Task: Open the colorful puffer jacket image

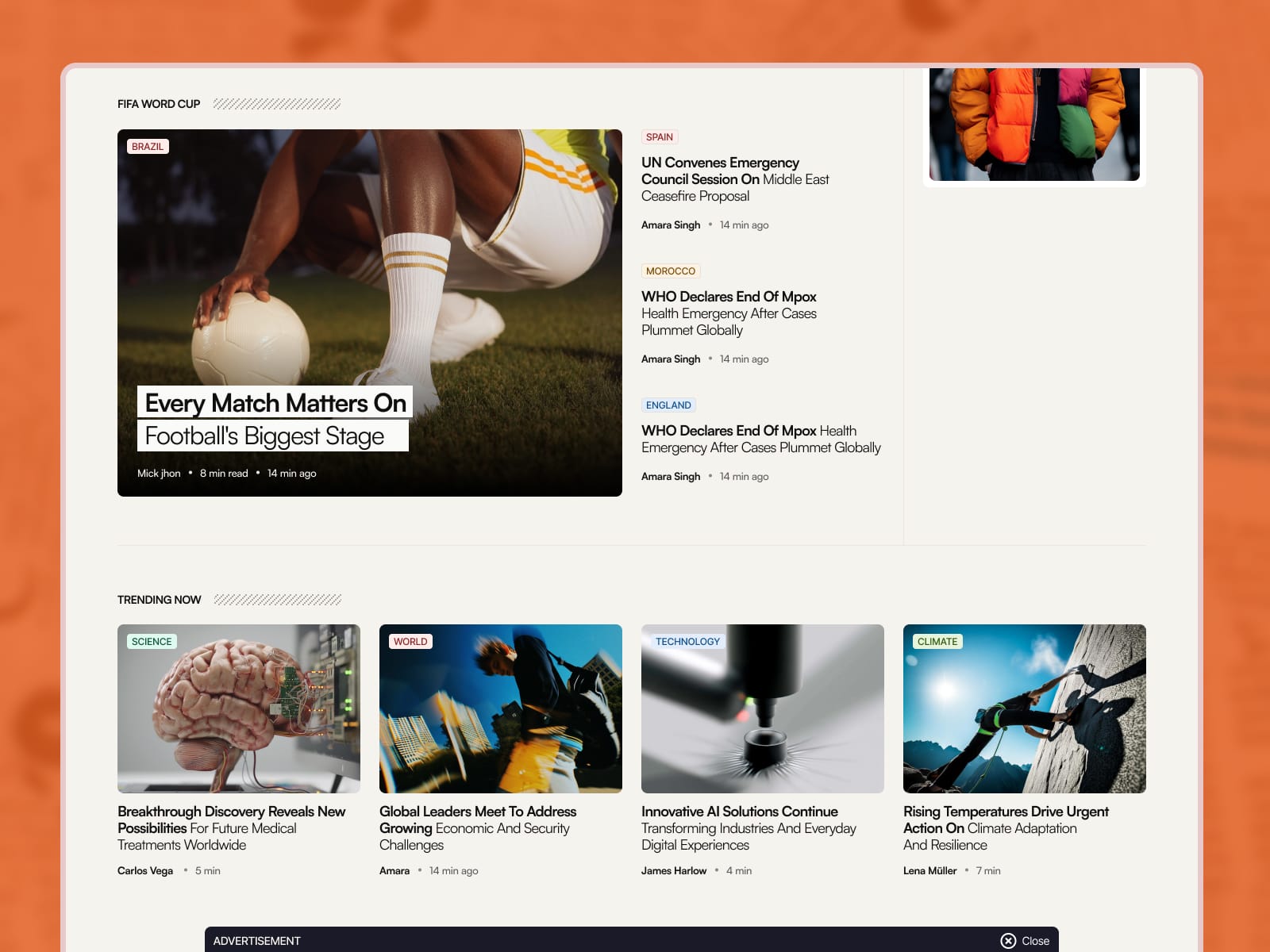Action: point(1034,125)
